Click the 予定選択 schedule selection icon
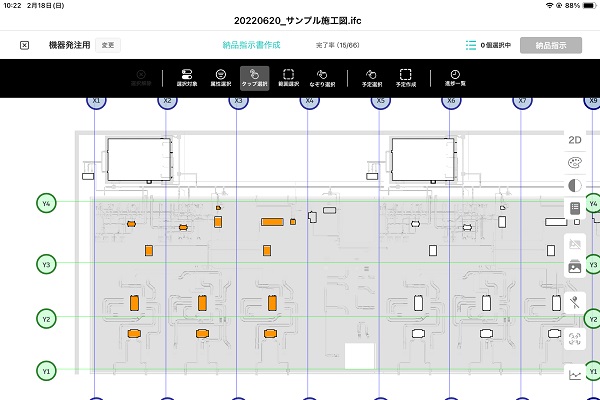The image size is (600, 400). (x=371, y=77)
